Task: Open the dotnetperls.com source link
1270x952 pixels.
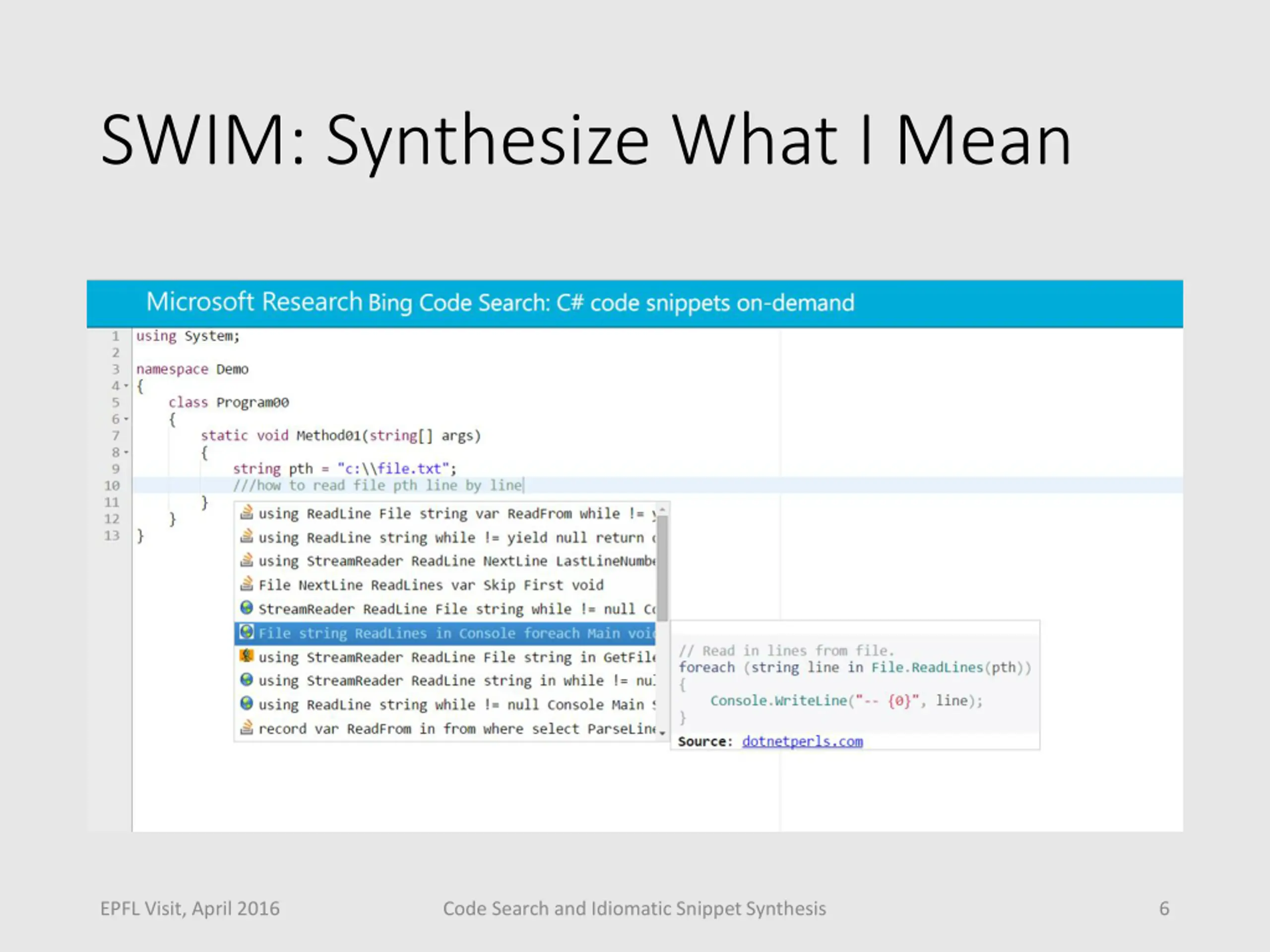Action: coord(802,741)
